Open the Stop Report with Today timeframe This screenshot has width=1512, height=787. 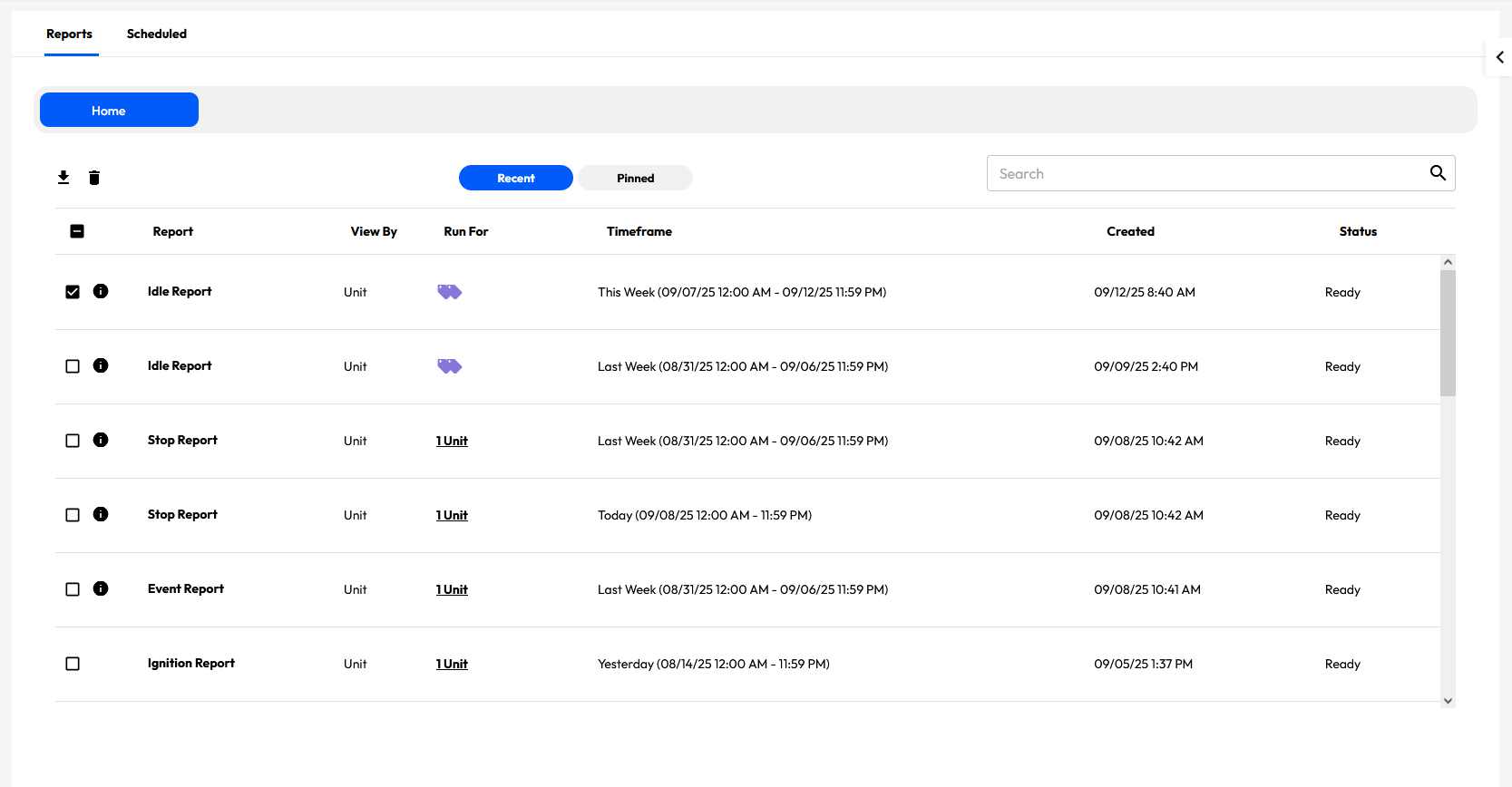click(x=182, y=514)
